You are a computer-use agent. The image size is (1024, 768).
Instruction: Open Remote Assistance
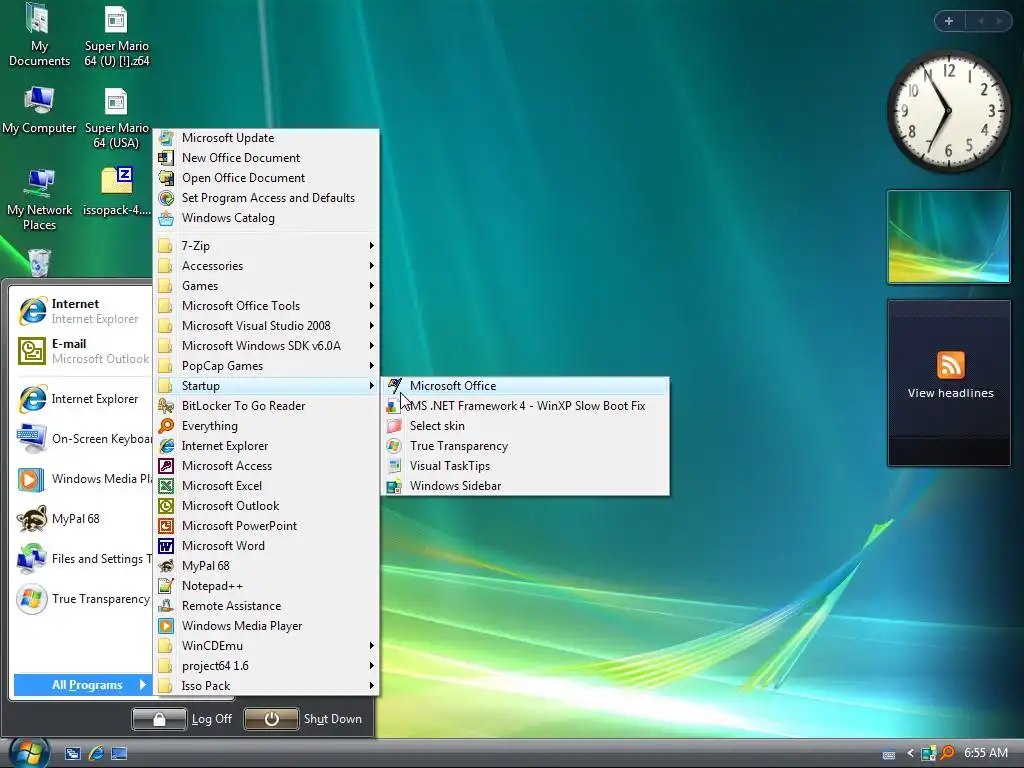click(x=266, y=606)
